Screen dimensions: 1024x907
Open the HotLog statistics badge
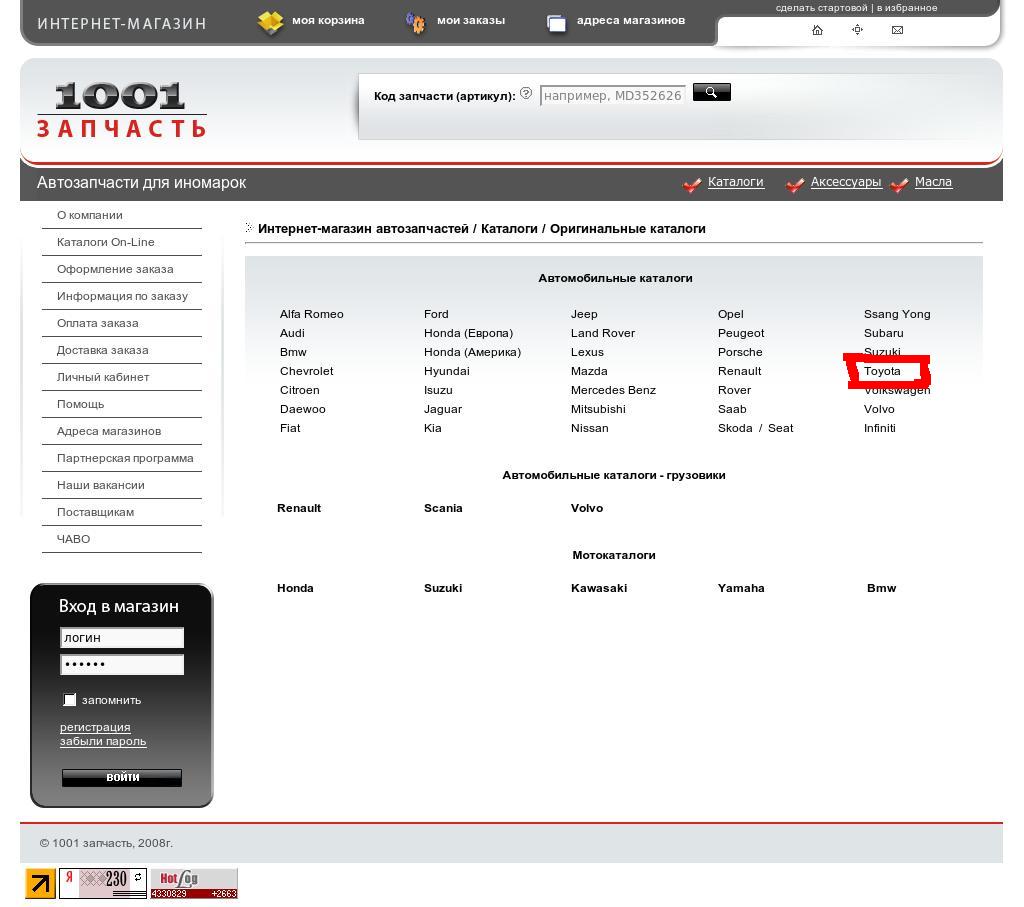(x=194, y=883)
